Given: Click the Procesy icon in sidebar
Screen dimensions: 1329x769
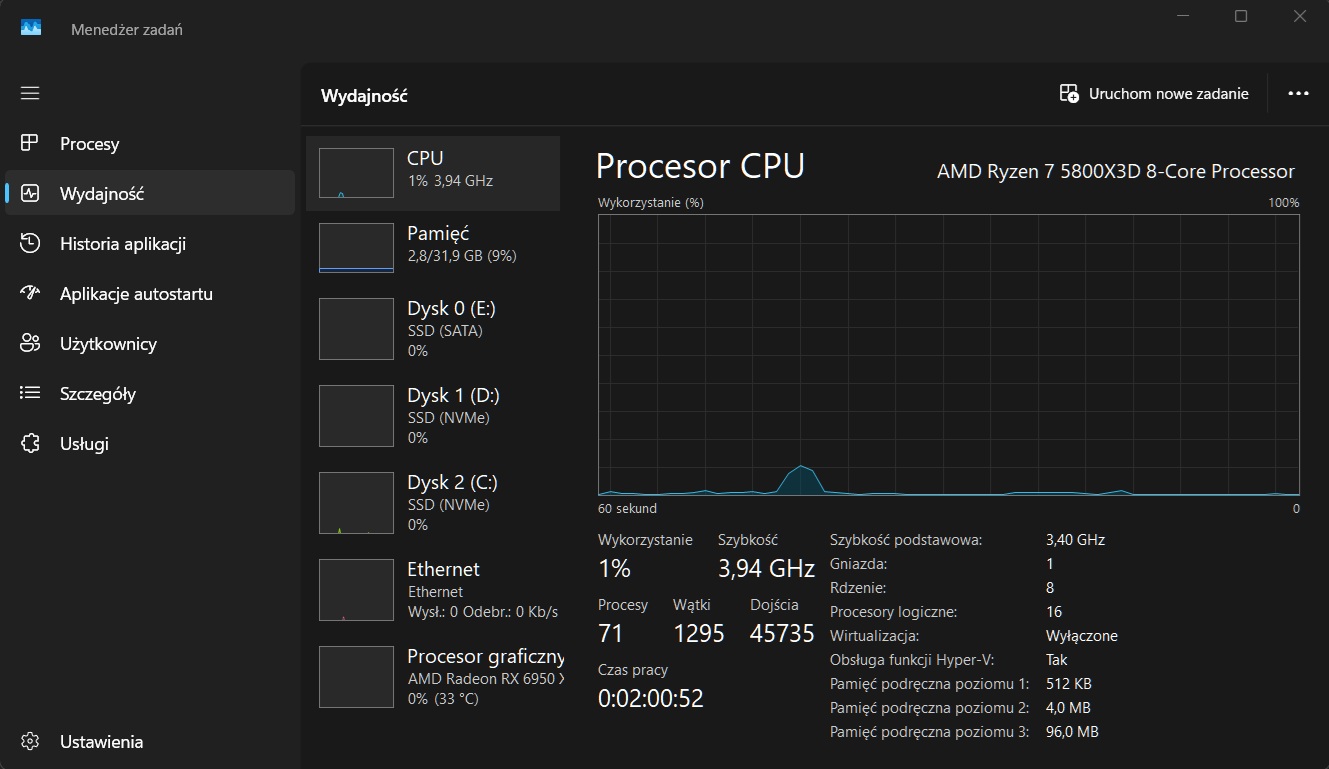Looking at the screenshot, I should click(30, 143).
